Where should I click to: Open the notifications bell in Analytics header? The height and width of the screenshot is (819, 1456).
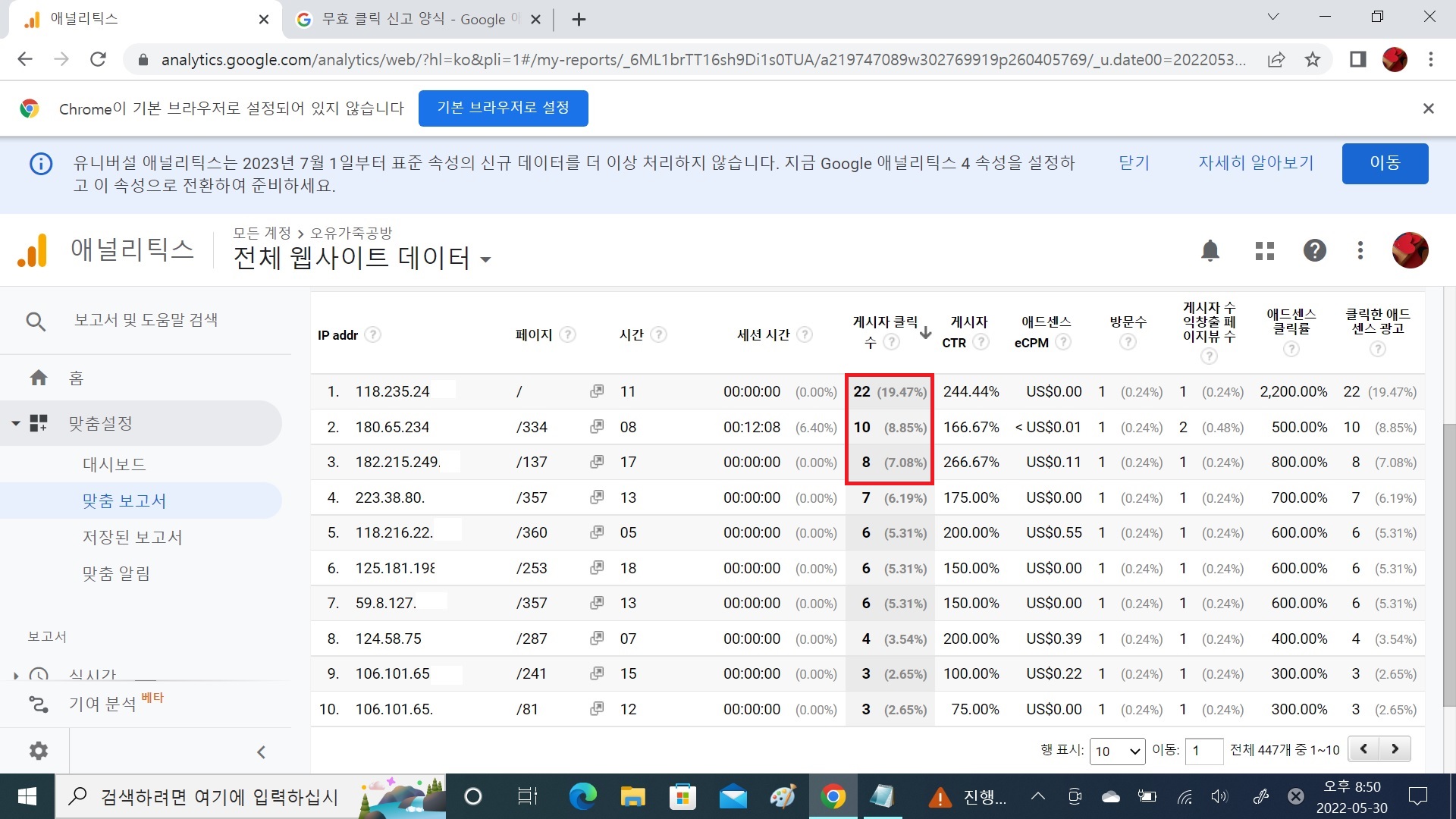1210,250
